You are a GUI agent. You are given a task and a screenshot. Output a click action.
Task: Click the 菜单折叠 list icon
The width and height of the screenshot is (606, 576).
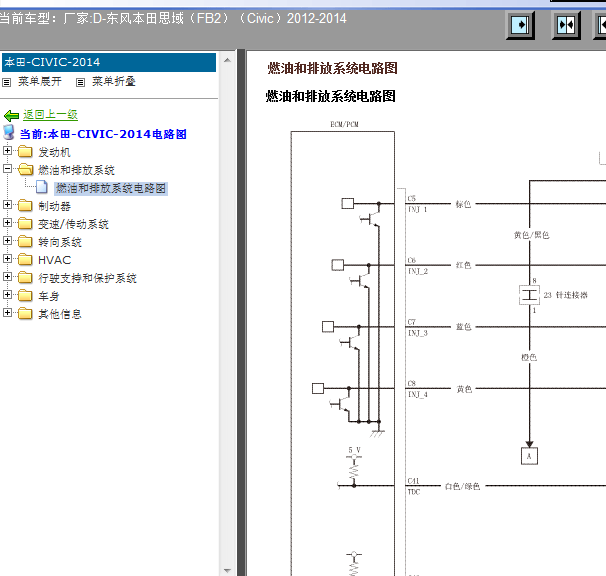(x=80, y=82)
